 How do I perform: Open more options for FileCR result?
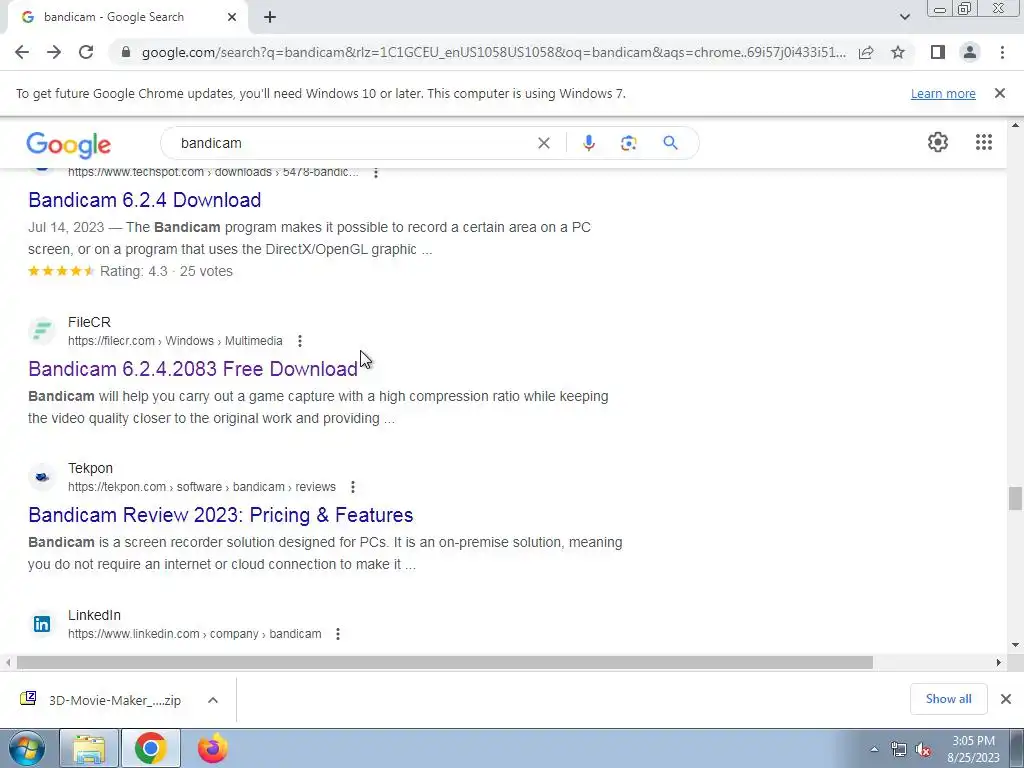pyautogui.click(x=300, y=341)
